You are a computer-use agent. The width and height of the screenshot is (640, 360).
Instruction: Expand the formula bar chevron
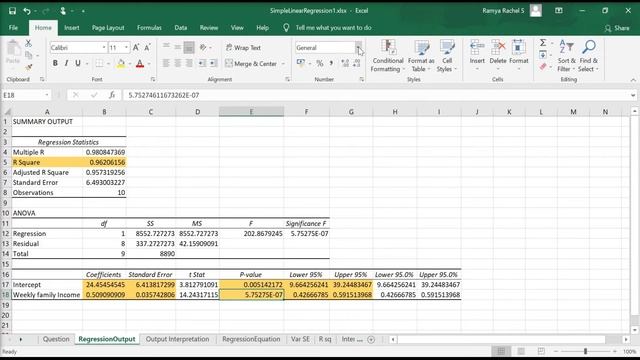coord(633,95)
